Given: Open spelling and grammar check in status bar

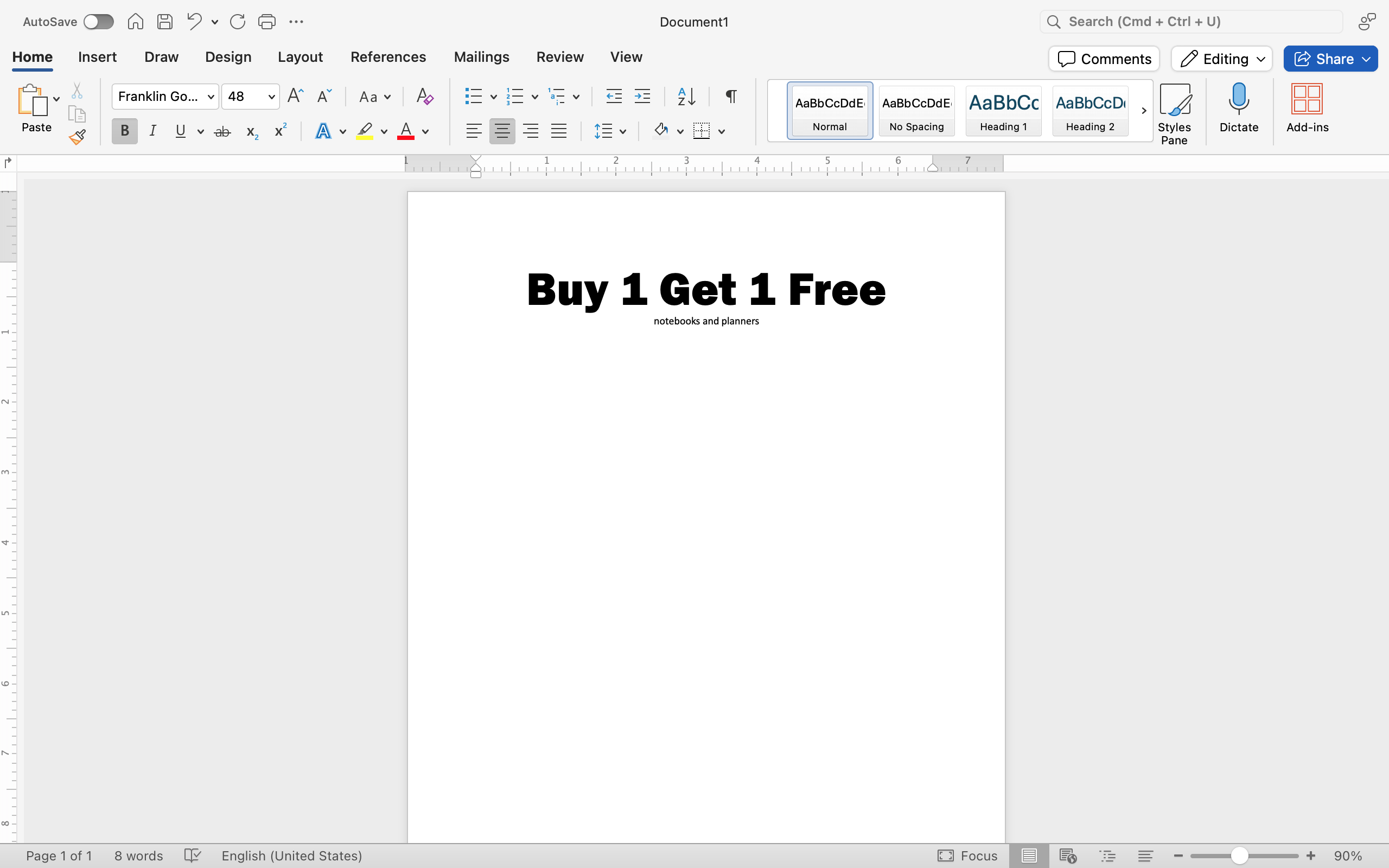Looking at the screenshot, I should tap(193, 856).
